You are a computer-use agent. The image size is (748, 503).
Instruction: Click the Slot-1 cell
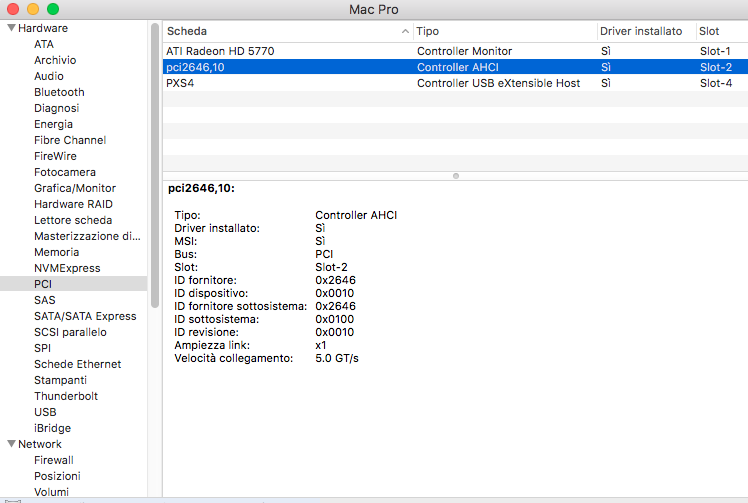(x=715, y=51)
